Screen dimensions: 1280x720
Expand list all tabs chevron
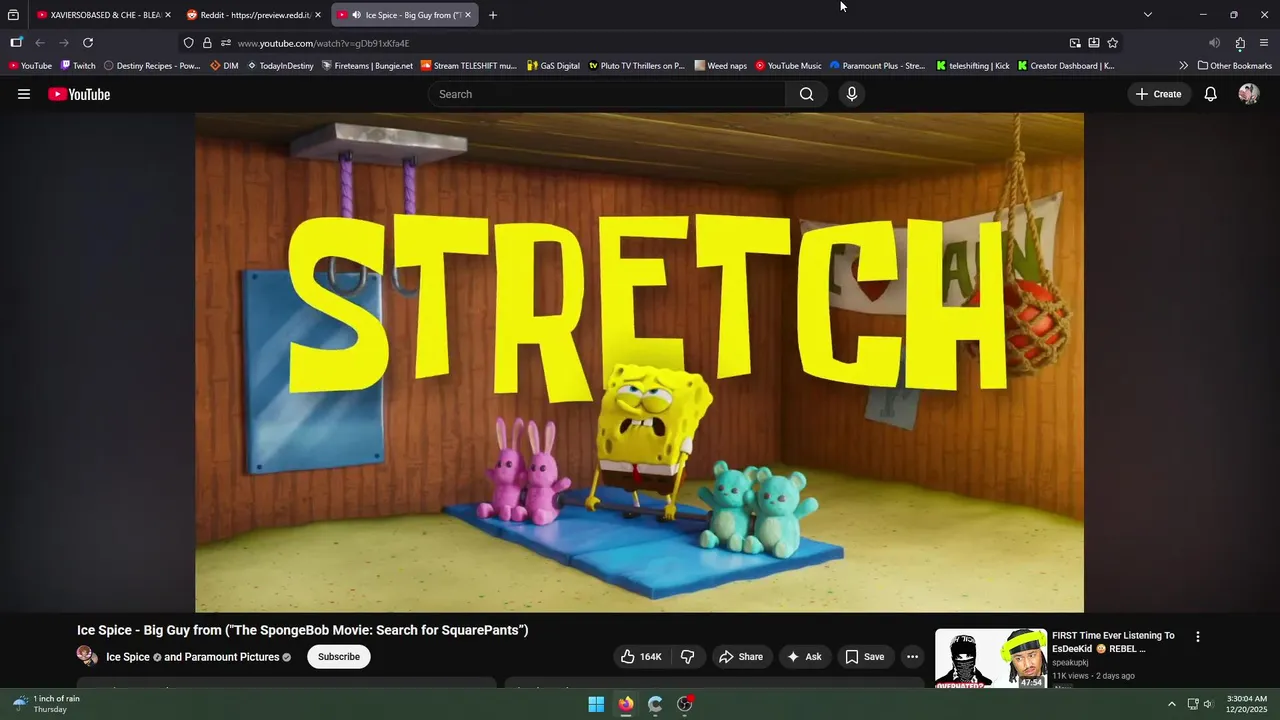[x=1147, y=15]
